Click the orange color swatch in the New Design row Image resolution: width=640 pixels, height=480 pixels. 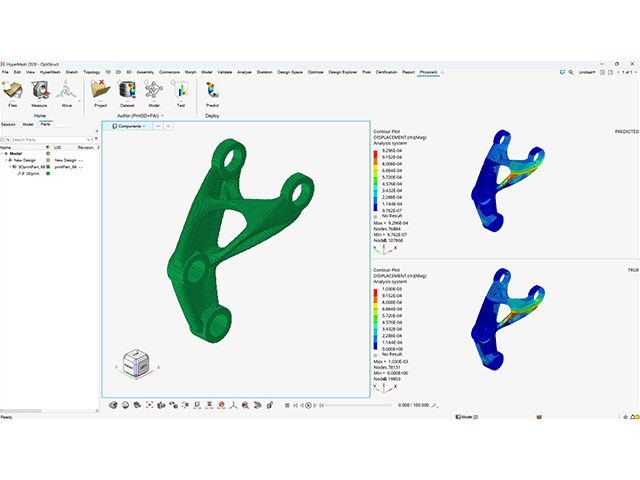(x=48, y=160)
